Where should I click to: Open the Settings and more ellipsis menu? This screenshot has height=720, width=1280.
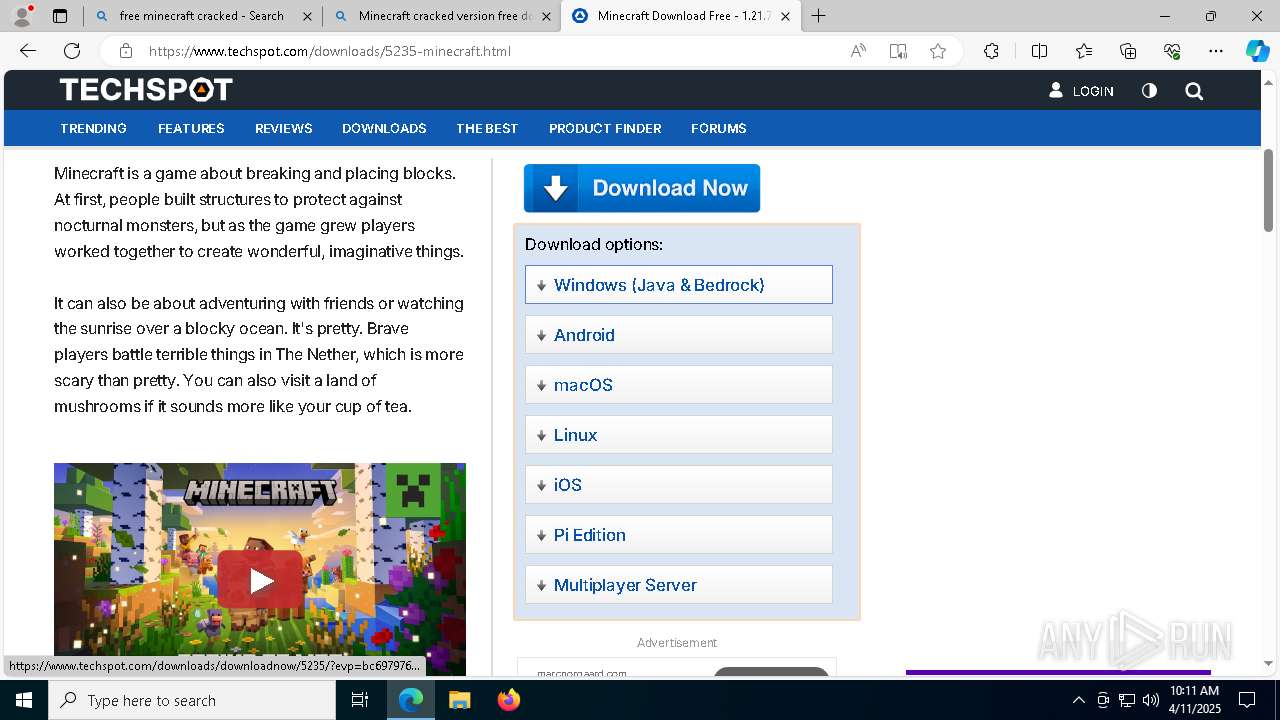click(x=1216, y=51)
